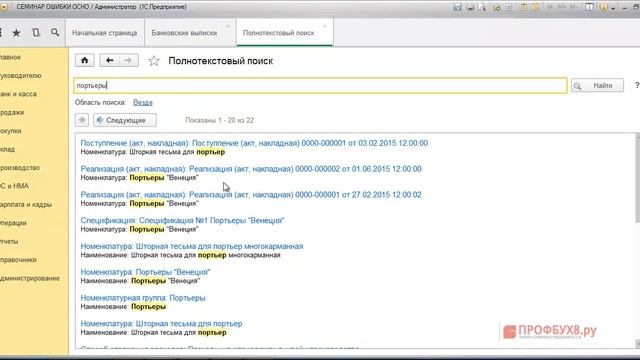Click the Везде search area link

[x=142, y=102]
